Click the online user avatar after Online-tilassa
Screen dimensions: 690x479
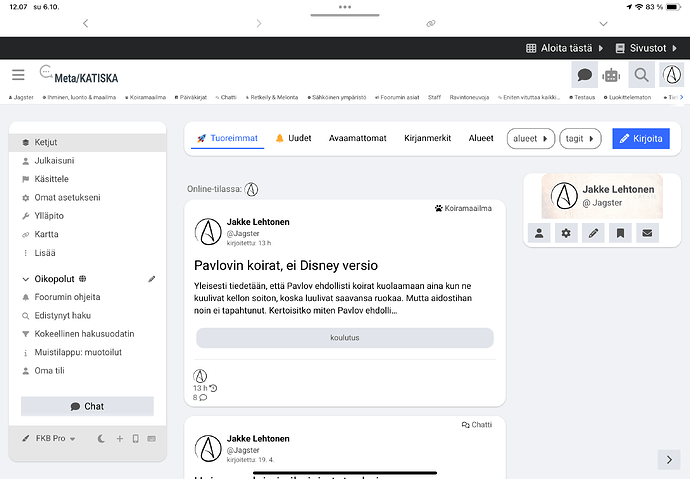[x=251, y=189]
